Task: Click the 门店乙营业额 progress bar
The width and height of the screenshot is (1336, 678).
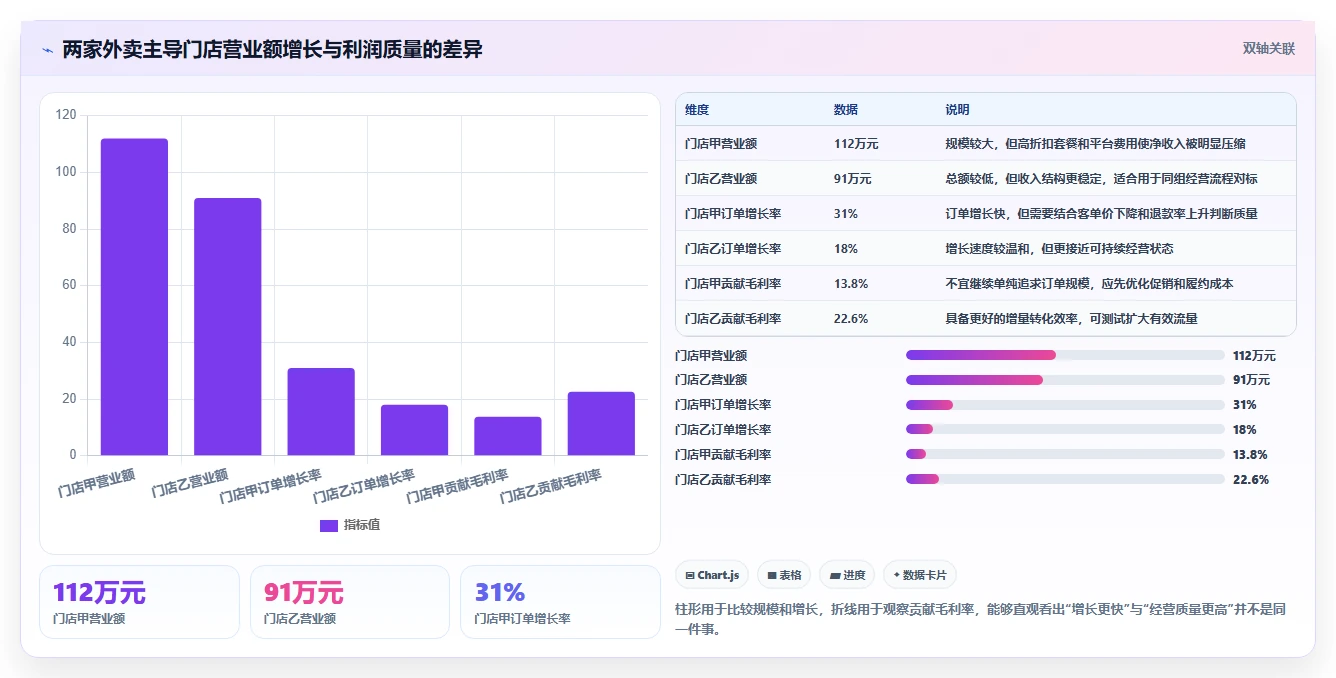Action: (1065, 380)
